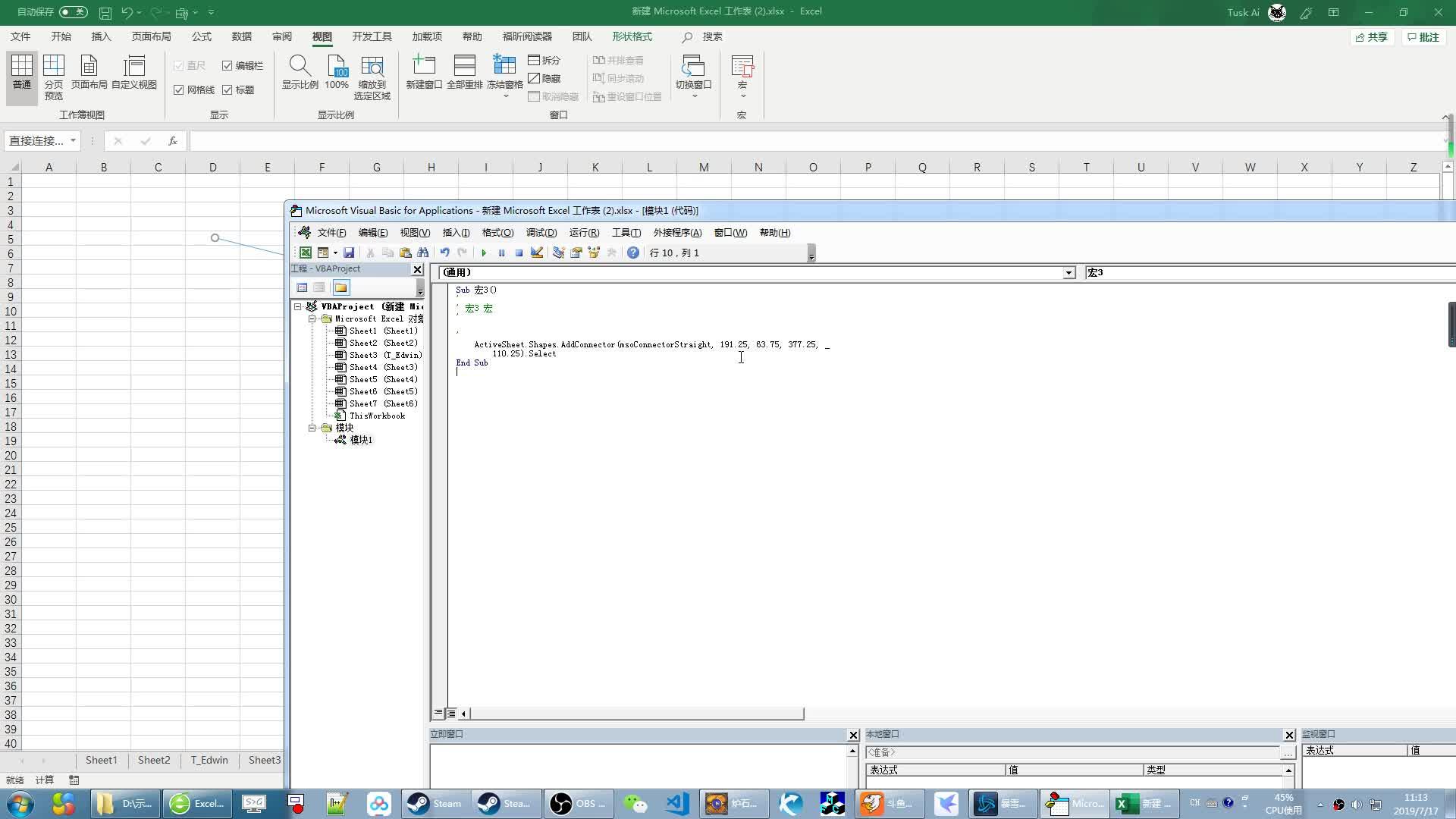Toggle the AutoSave switch off/on
Viewport: 1456px width, 819px height.
point(73,12)
